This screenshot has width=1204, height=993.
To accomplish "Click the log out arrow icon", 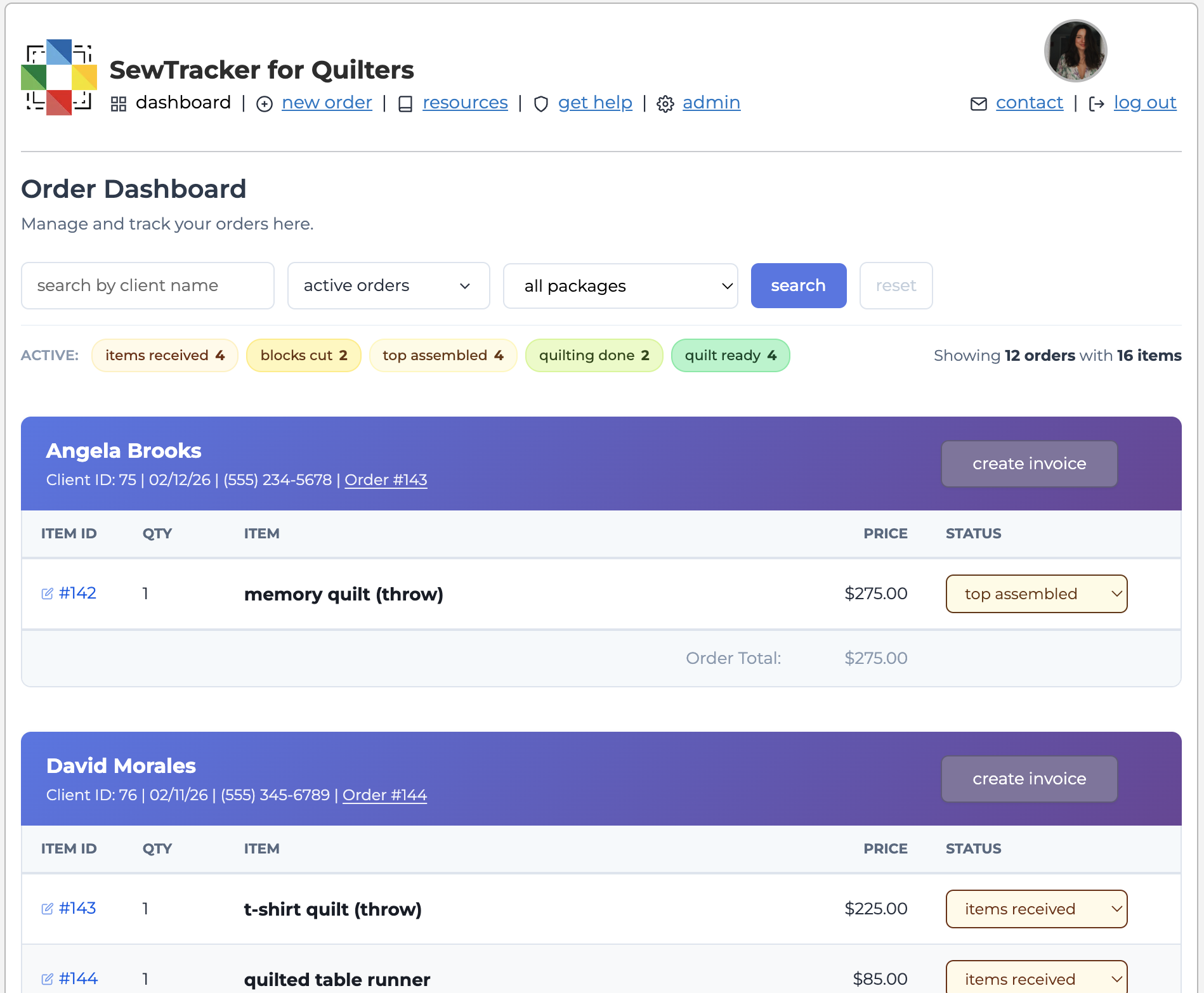I will click(x=1097, y=103).
